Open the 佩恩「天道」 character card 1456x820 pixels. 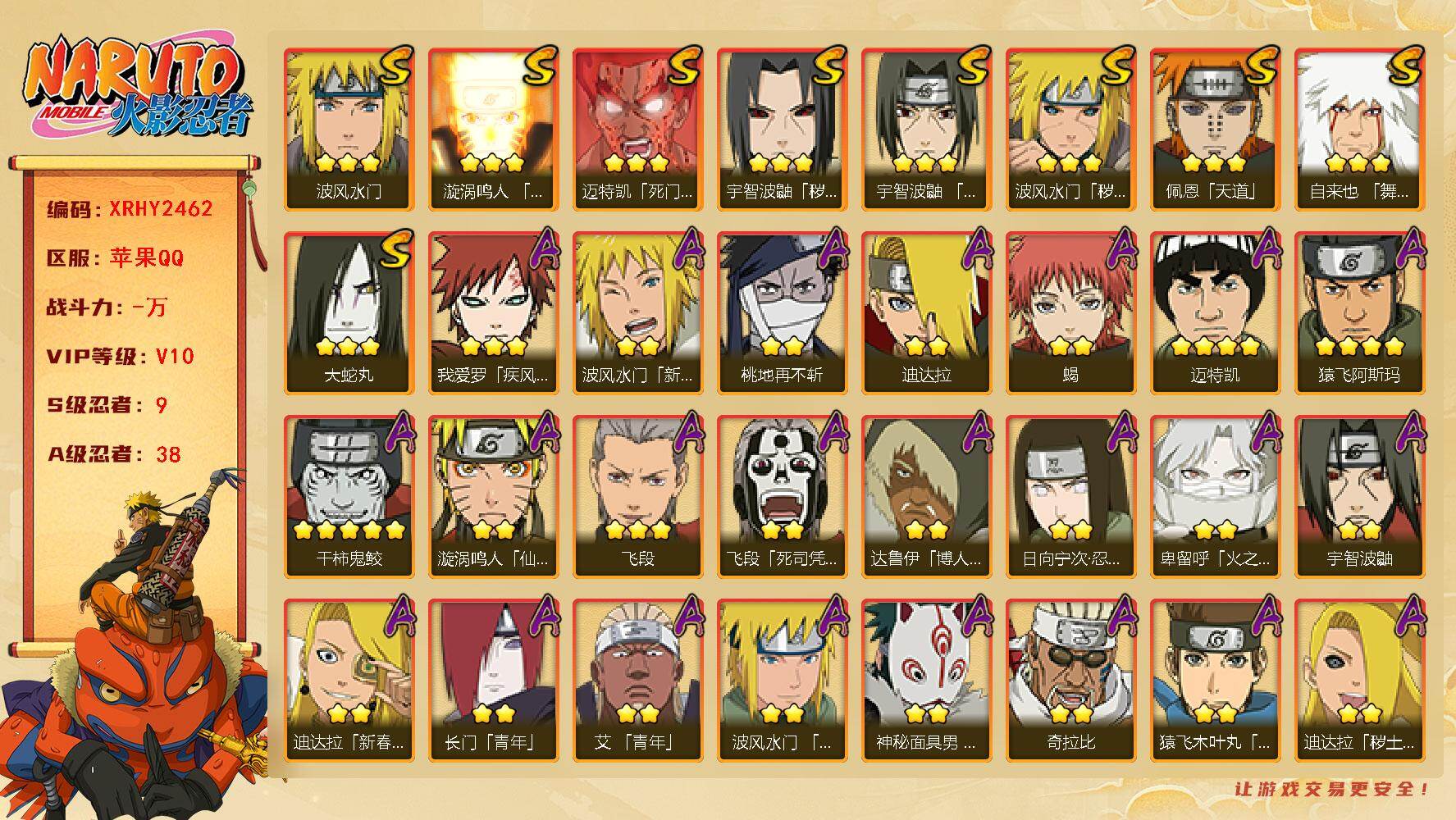(1215, 130)
